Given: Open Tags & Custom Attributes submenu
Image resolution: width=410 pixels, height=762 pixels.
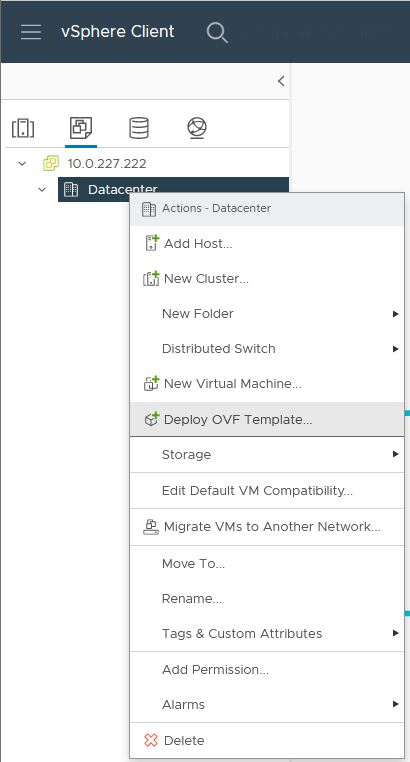Looking at the screenshot, I should pyautogui.click(x=267, y=634).
